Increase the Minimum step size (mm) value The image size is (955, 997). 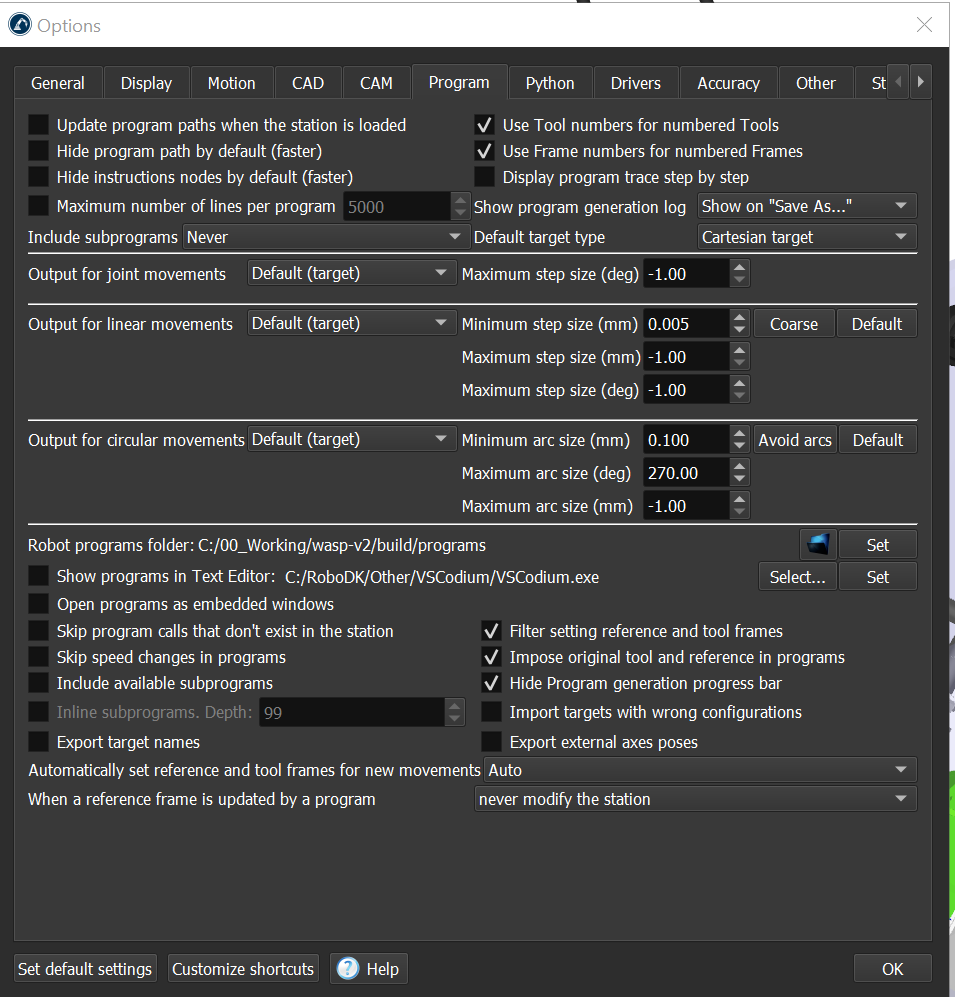(x=739, y=318)
